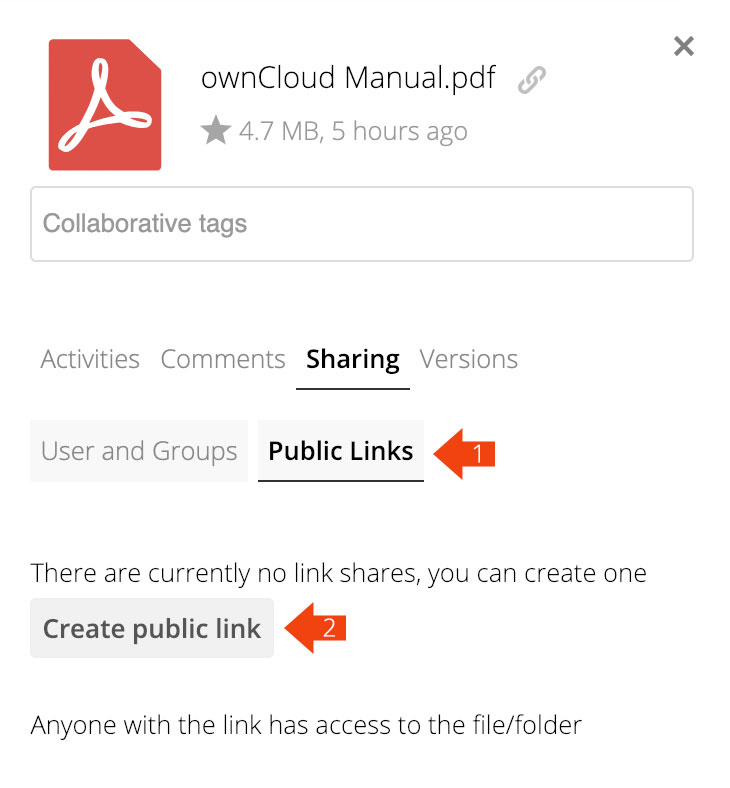Click the "5 hours ago" modified time
Image resolution: width=730 pixels, height=788 pixels.
tap(399, 131)
